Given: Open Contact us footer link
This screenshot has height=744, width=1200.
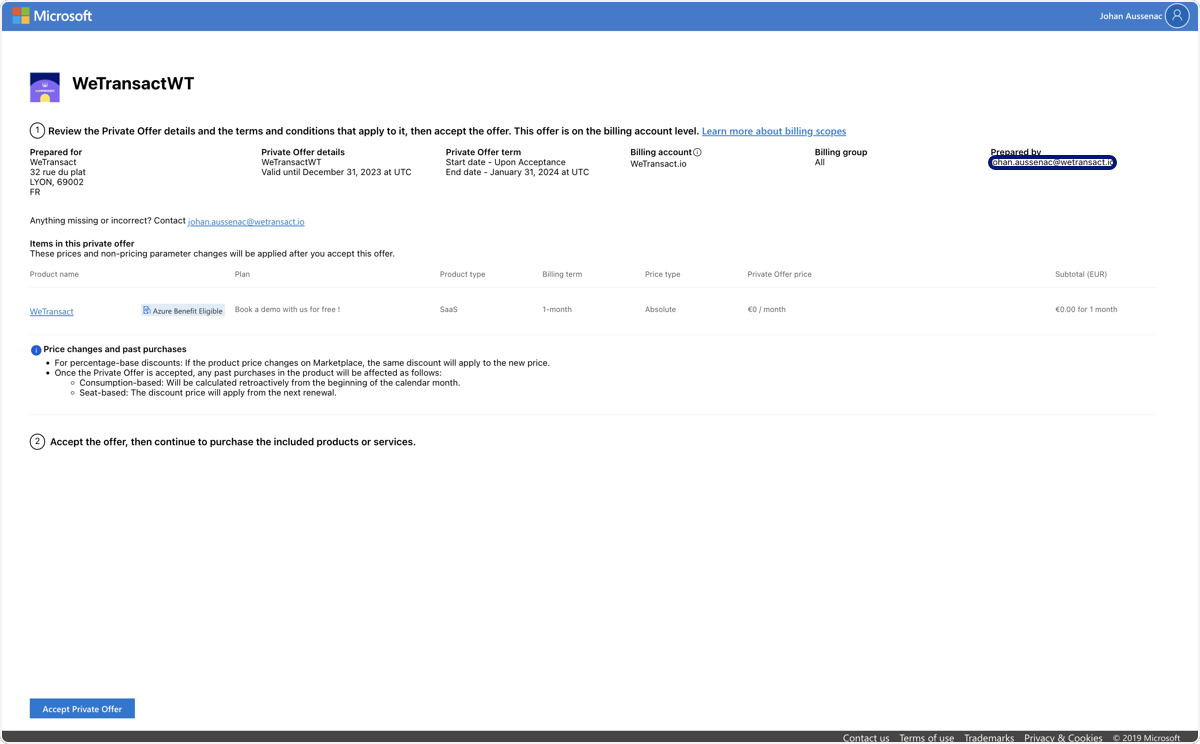Looking at the screenshot, I should point(866,738).
